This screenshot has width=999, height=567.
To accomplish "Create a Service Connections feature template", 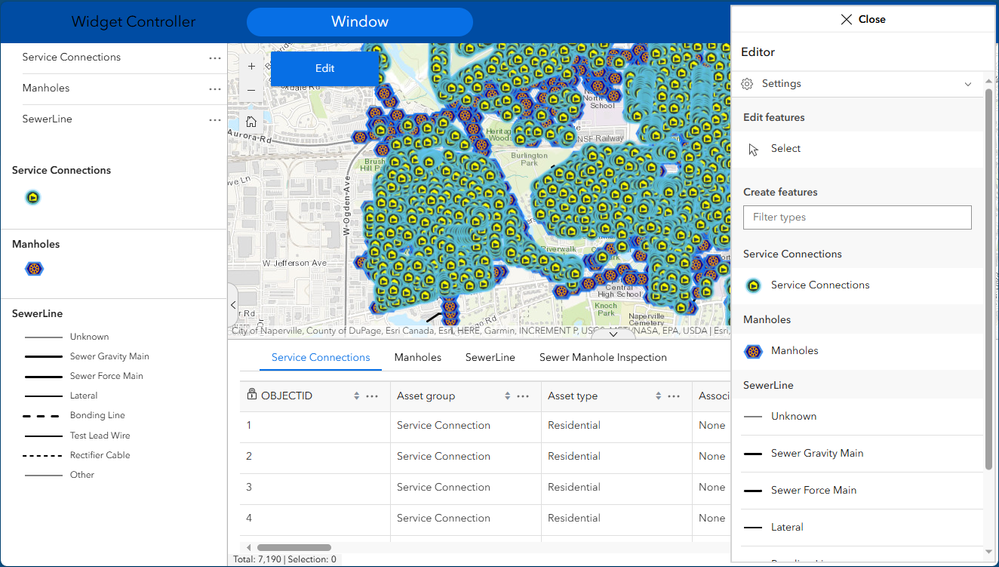I will pyautogui.click(x=863, y=285).
